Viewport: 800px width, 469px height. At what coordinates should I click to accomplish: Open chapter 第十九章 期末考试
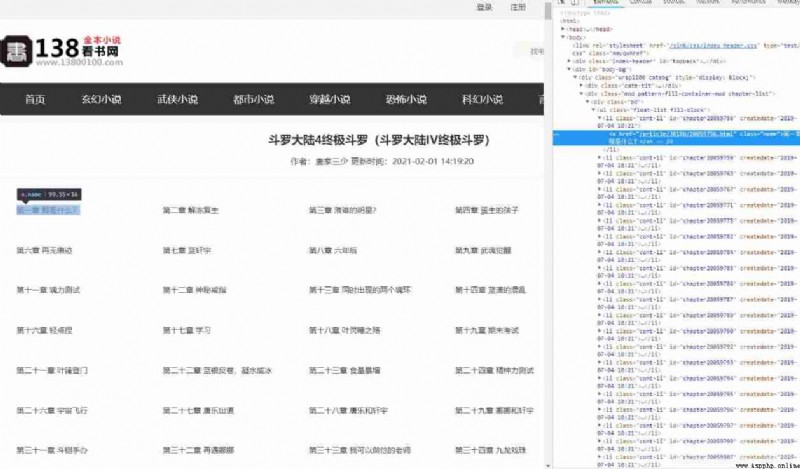[487, 330]
